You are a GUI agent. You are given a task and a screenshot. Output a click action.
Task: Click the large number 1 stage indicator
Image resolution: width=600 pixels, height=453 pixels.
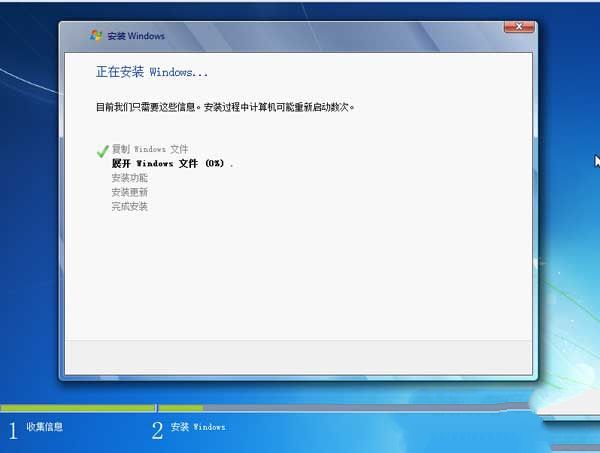pos(13,431)
